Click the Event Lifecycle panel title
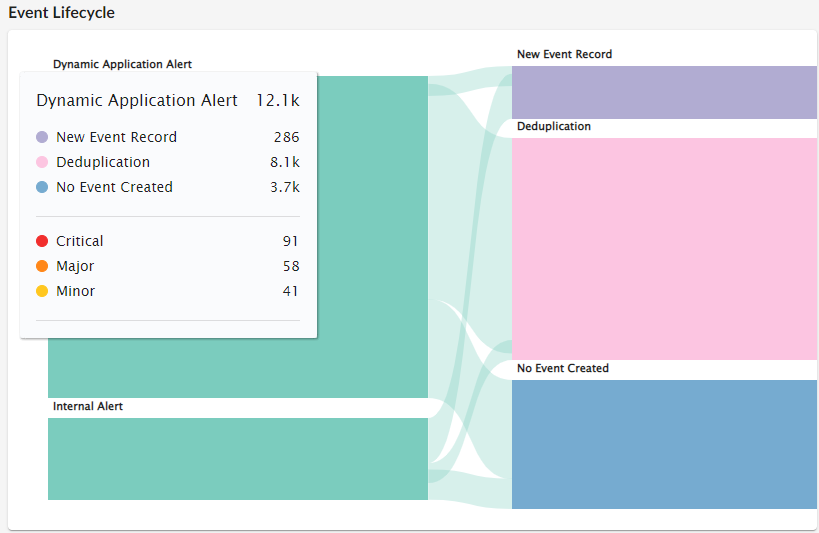This screenshot has width=819, height=533. pyautogui.click(x=62, y=13)
